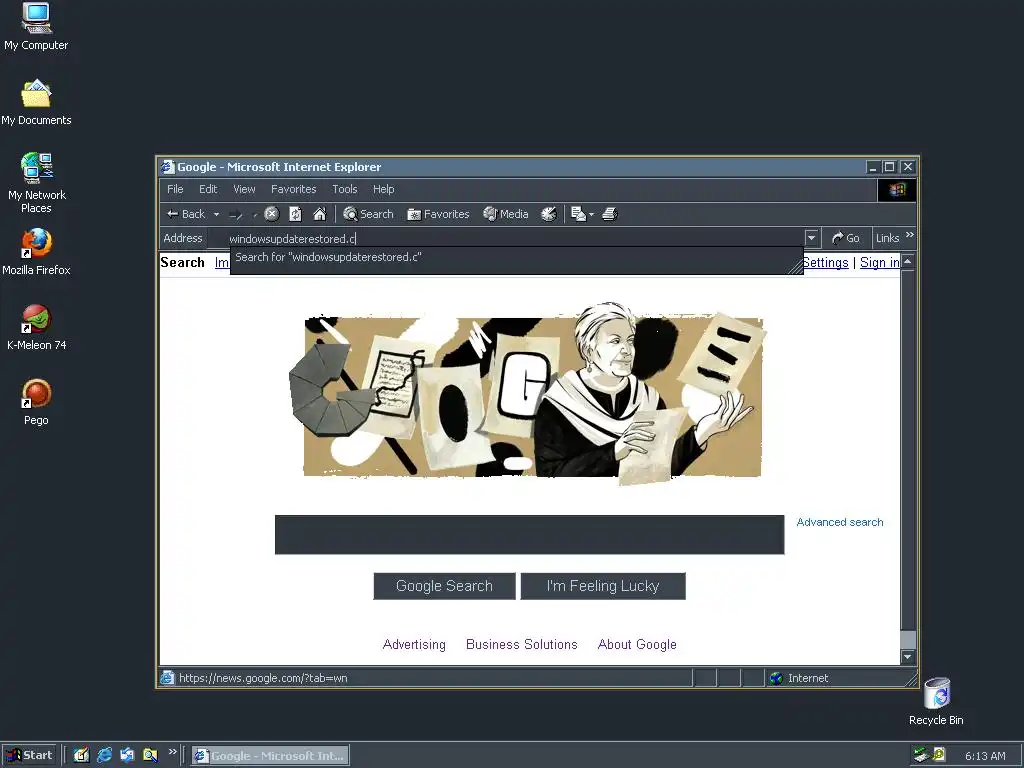Click the IE page icon in title bar

pyautogui.click(x=168, y=167)
